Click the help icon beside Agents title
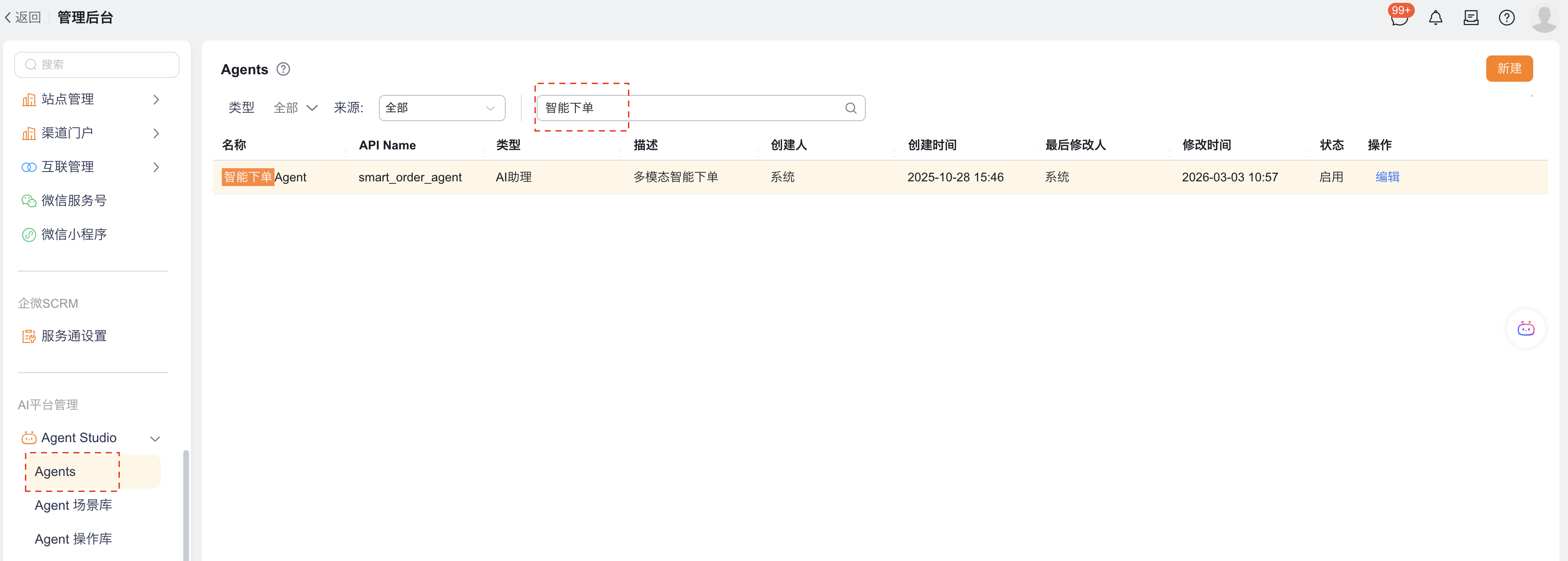The width and height of the screenshot is (1568, 561). click(x=283, y=70)
